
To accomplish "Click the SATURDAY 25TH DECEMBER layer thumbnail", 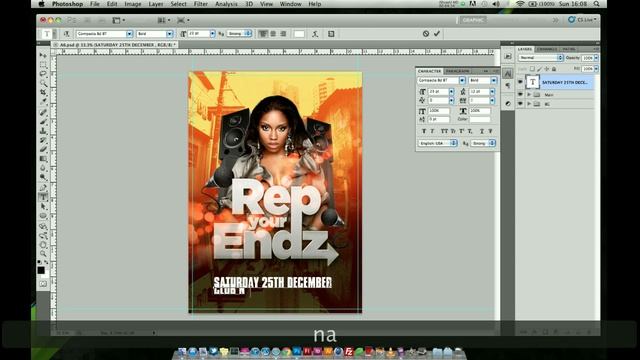I will click(532, 82).
